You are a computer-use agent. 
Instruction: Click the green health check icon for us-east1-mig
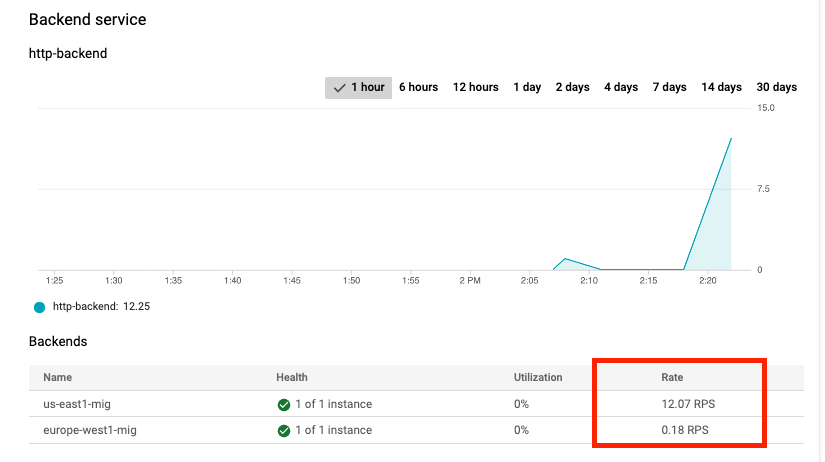pyautogui.click(x=285, y=405)
